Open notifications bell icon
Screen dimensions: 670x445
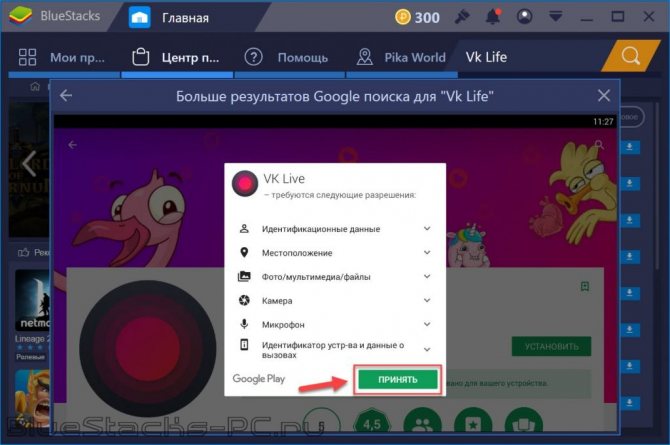[493, 17]
